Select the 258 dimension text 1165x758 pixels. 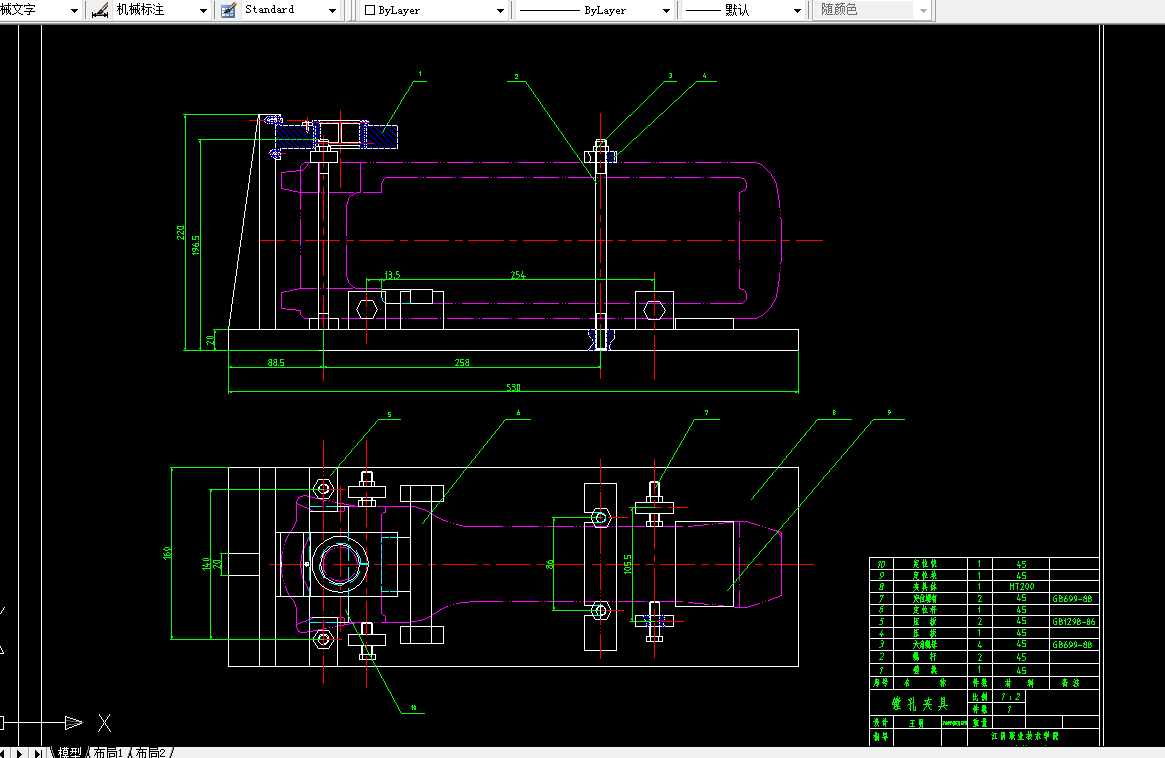[x=461, y=363]
